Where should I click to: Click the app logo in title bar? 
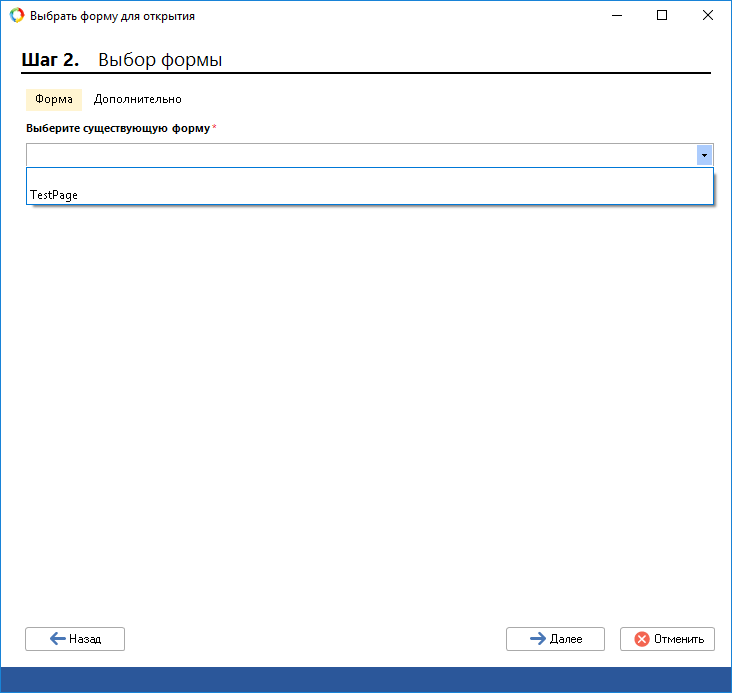pyautogui.click(x=16, y=16)
